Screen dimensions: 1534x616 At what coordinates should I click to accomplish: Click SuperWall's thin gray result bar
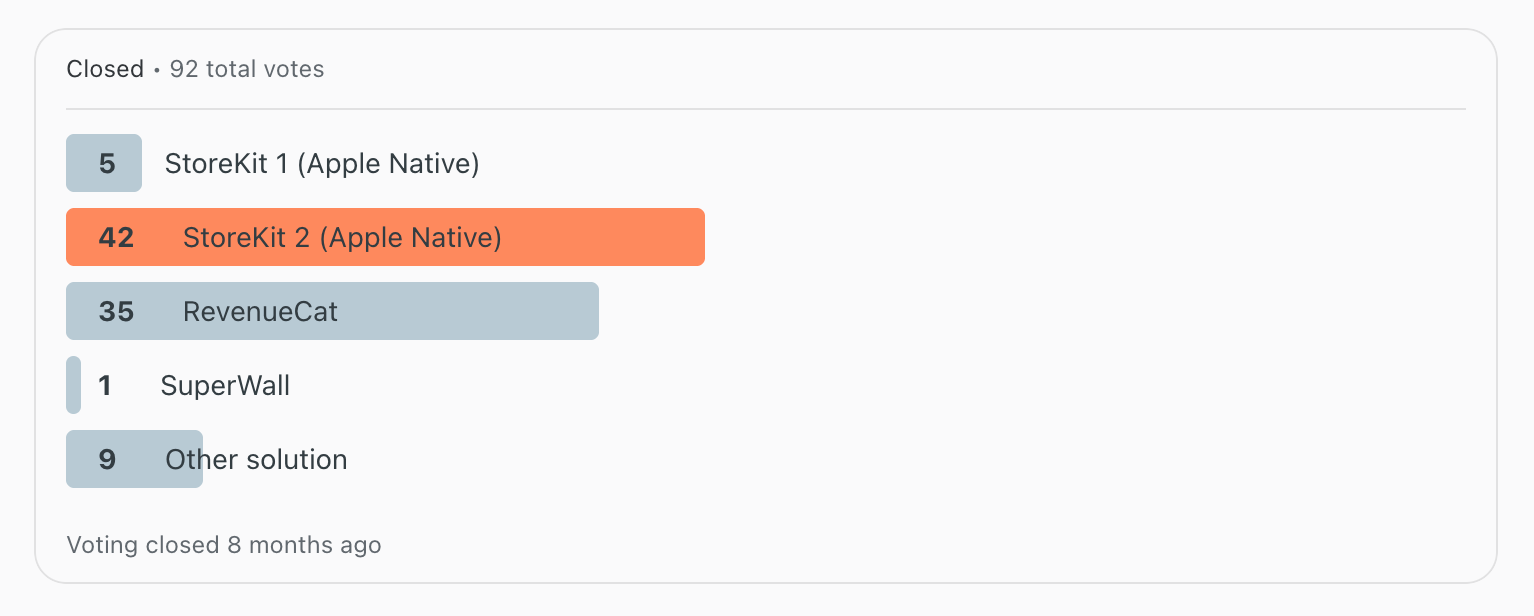click(x=73, y=385)
